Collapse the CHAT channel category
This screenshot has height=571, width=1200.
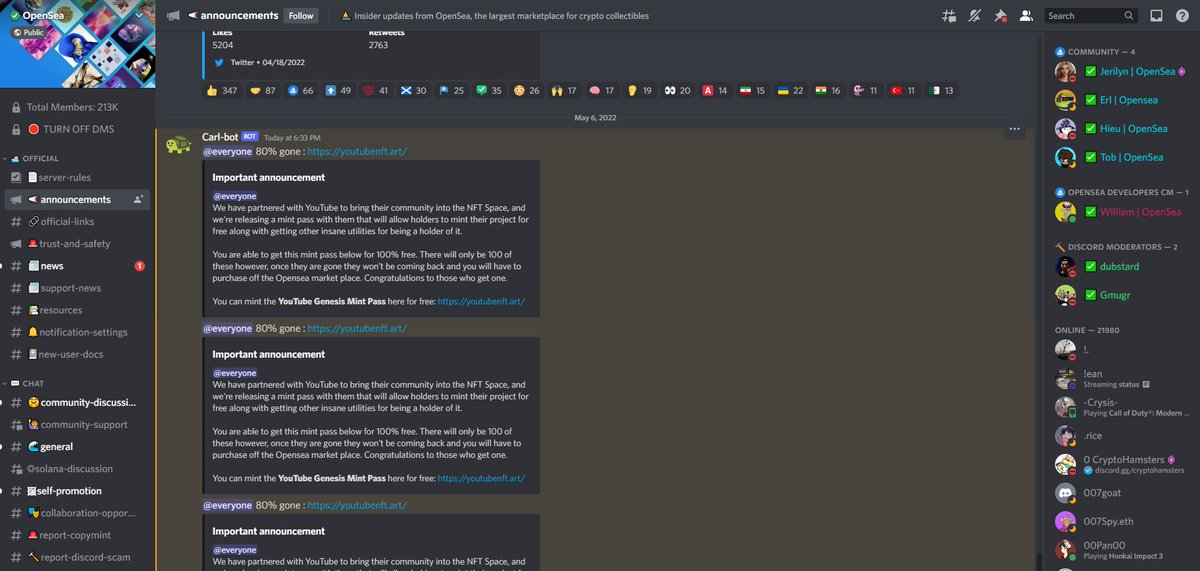(x=32, y=383)
